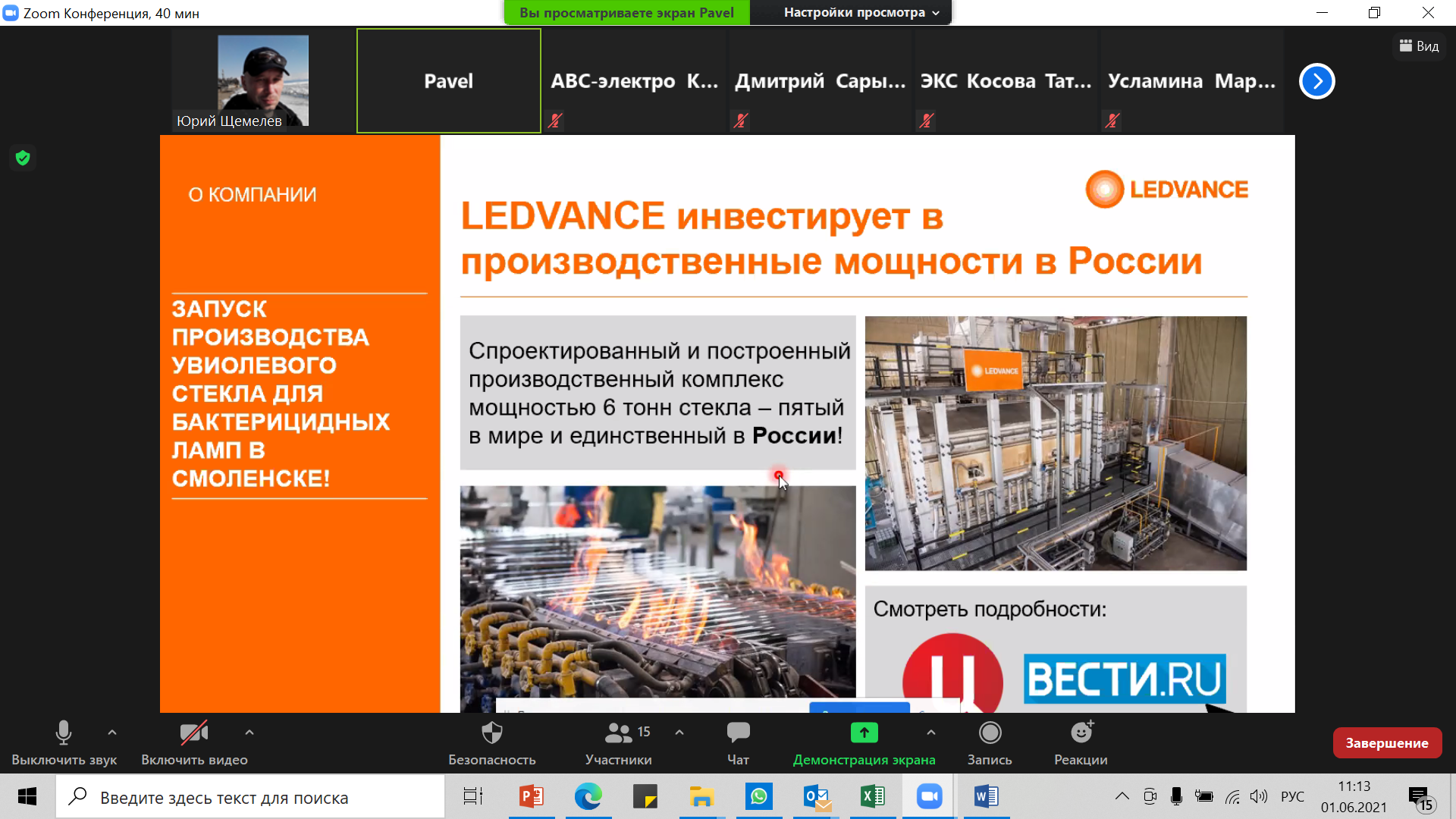Click the green Share Screen icon

[864, 733]
